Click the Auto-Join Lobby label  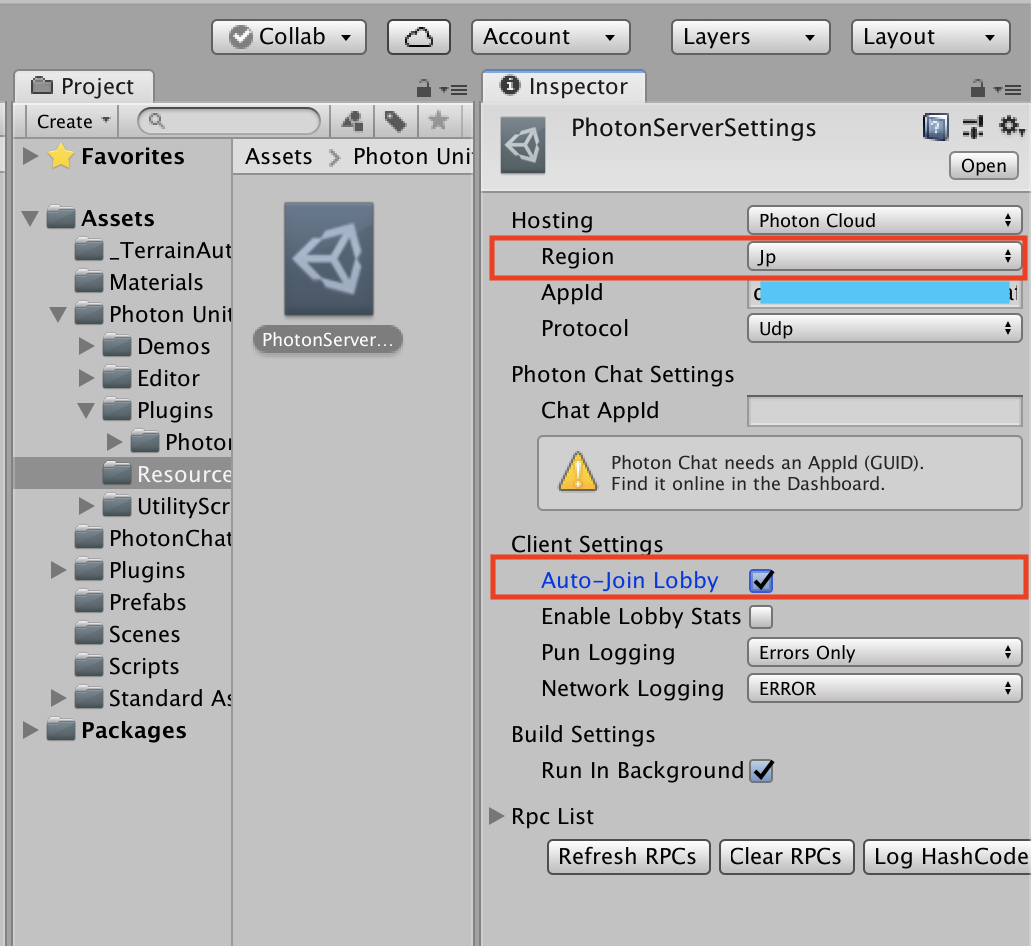(629, 580)
